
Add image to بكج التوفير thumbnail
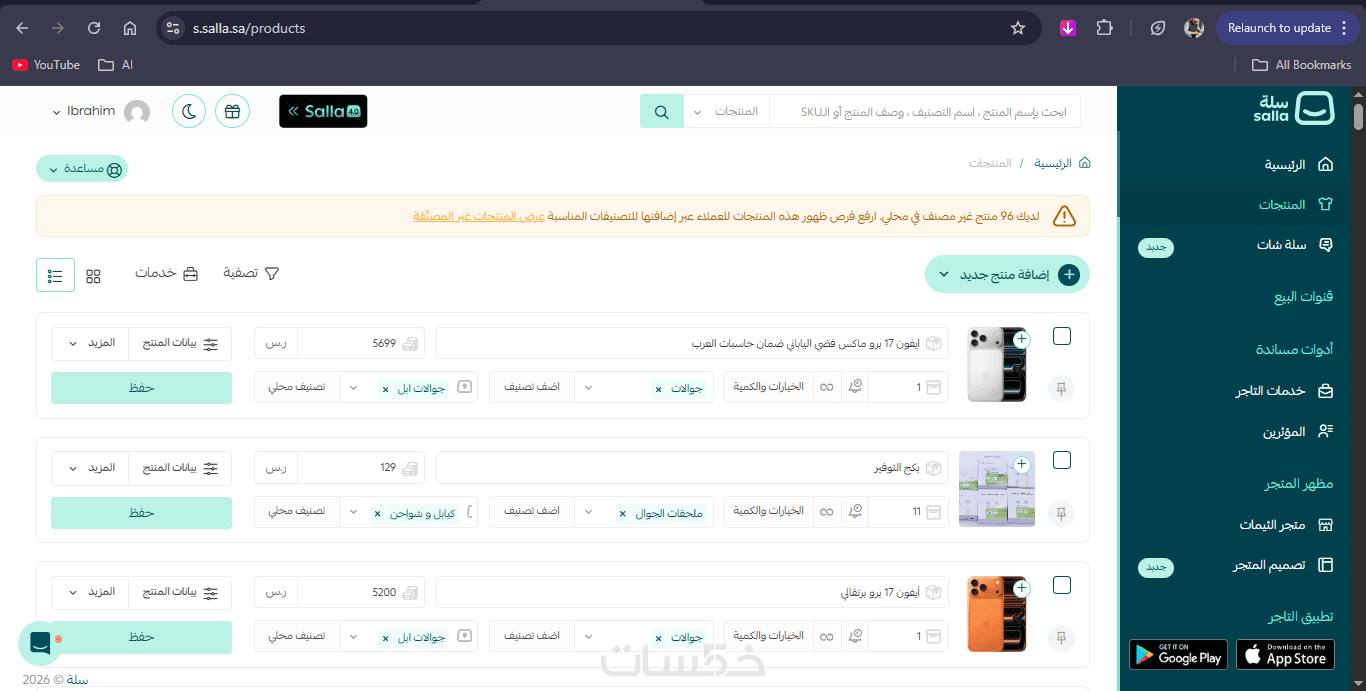coord(1021,464)
